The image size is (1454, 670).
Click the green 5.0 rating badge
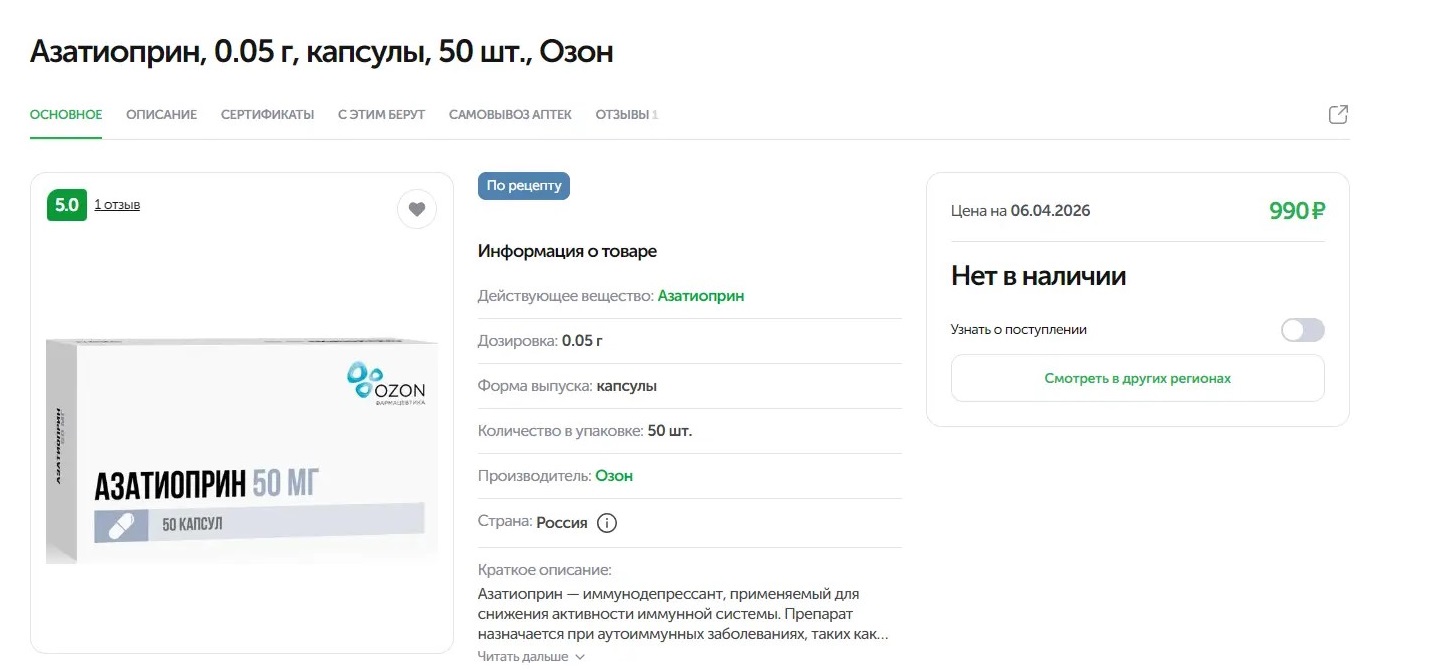[66, 205]
